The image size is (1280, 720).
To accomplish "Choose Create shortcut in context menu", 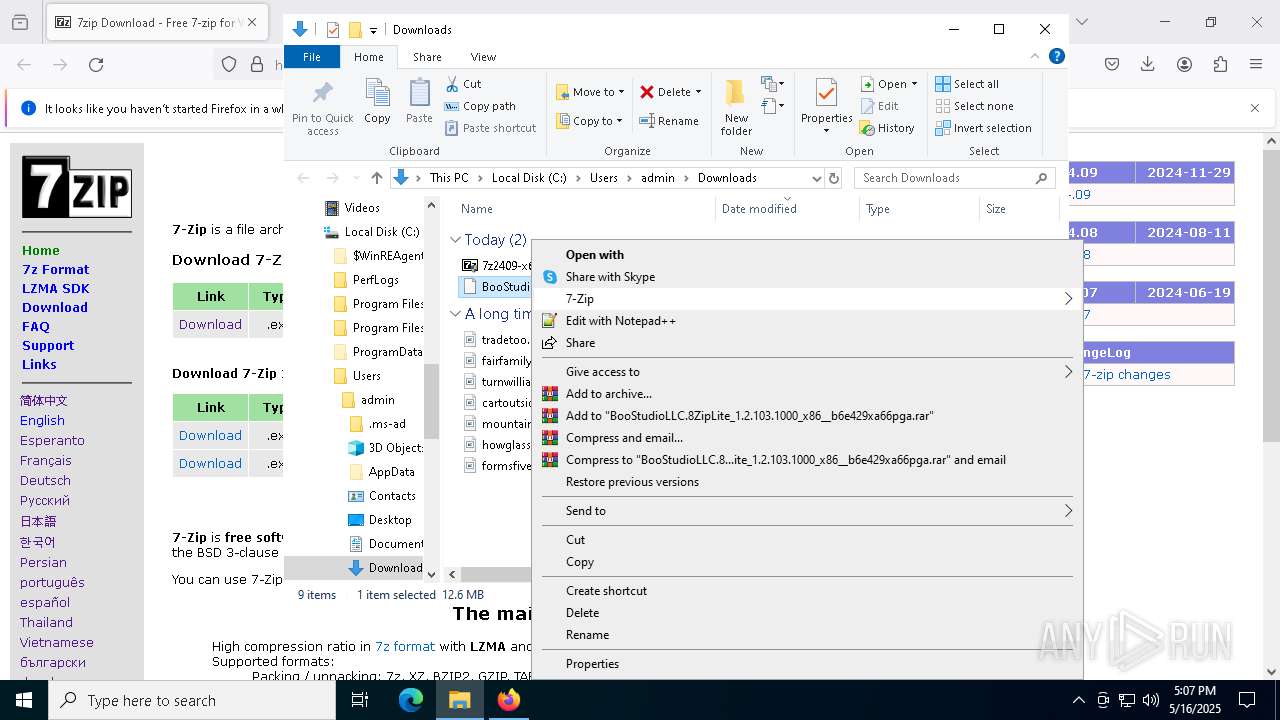I will pos(808,591).
